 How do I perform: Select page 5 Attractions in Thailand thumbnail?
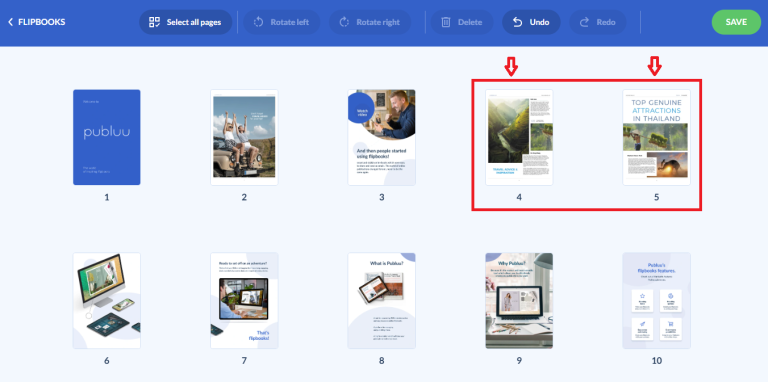(656, 137)
